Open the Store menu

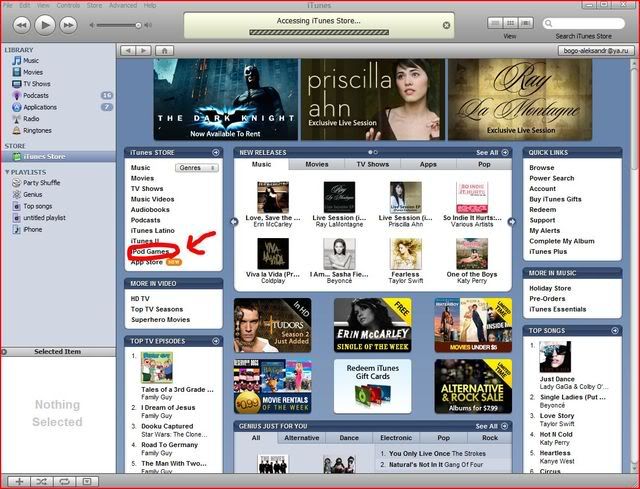(94, 5)
